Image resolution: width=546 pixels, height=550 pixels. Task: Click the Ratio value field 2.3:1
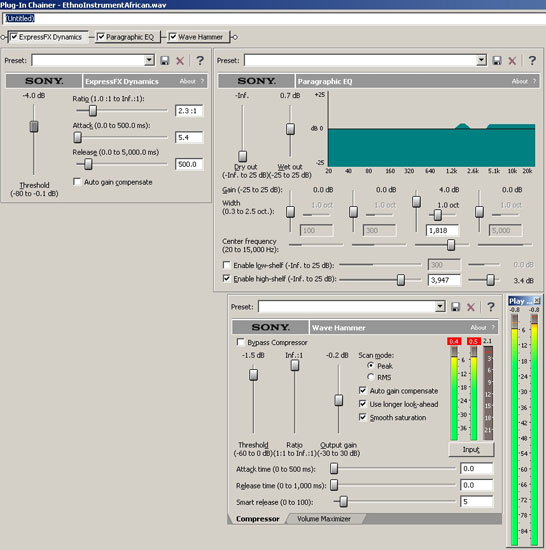(x=189, y=111)
